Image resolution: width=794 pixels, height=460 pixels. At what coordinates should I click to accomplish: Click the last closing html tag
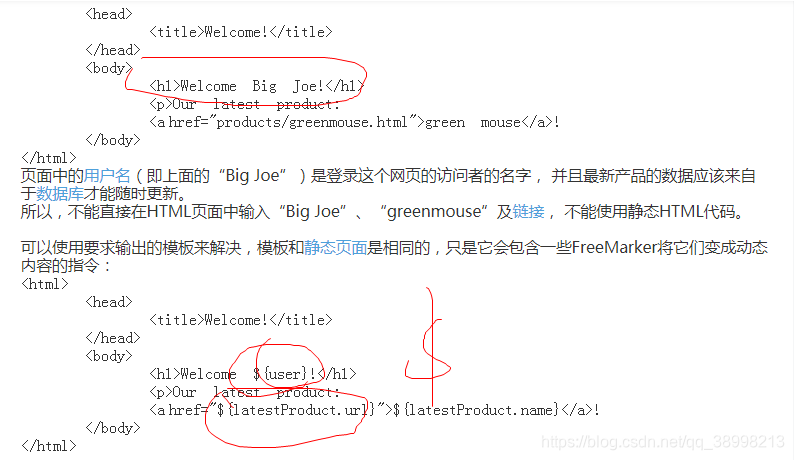point(49,446)
